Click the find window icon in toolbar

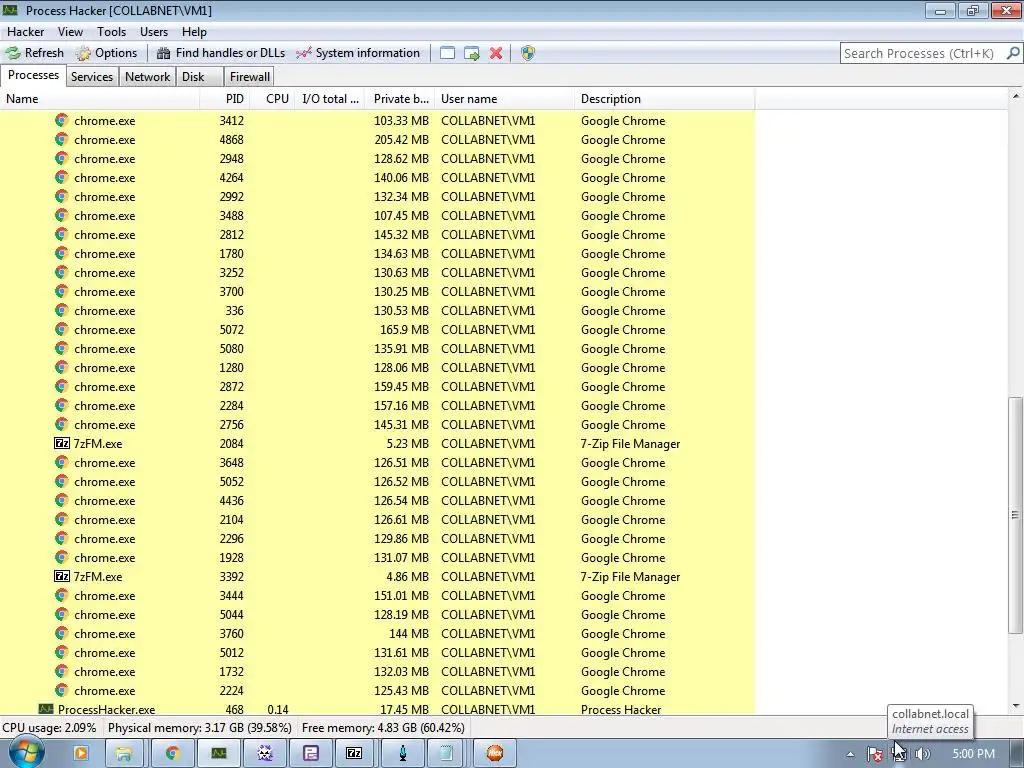[x=447, y=53]
